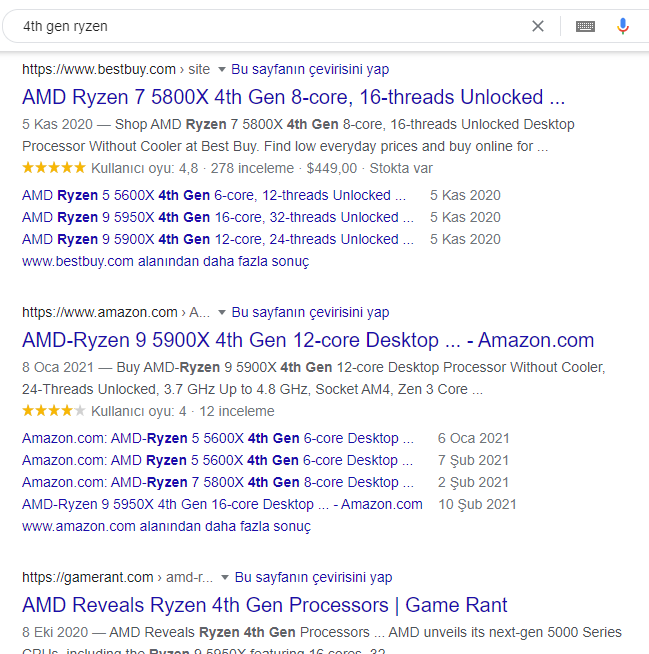Expand dropdown arrow next to gamerant.com URL
This screenshot has height=654, width=649.
pyautogui.click(x=225, y=578)
